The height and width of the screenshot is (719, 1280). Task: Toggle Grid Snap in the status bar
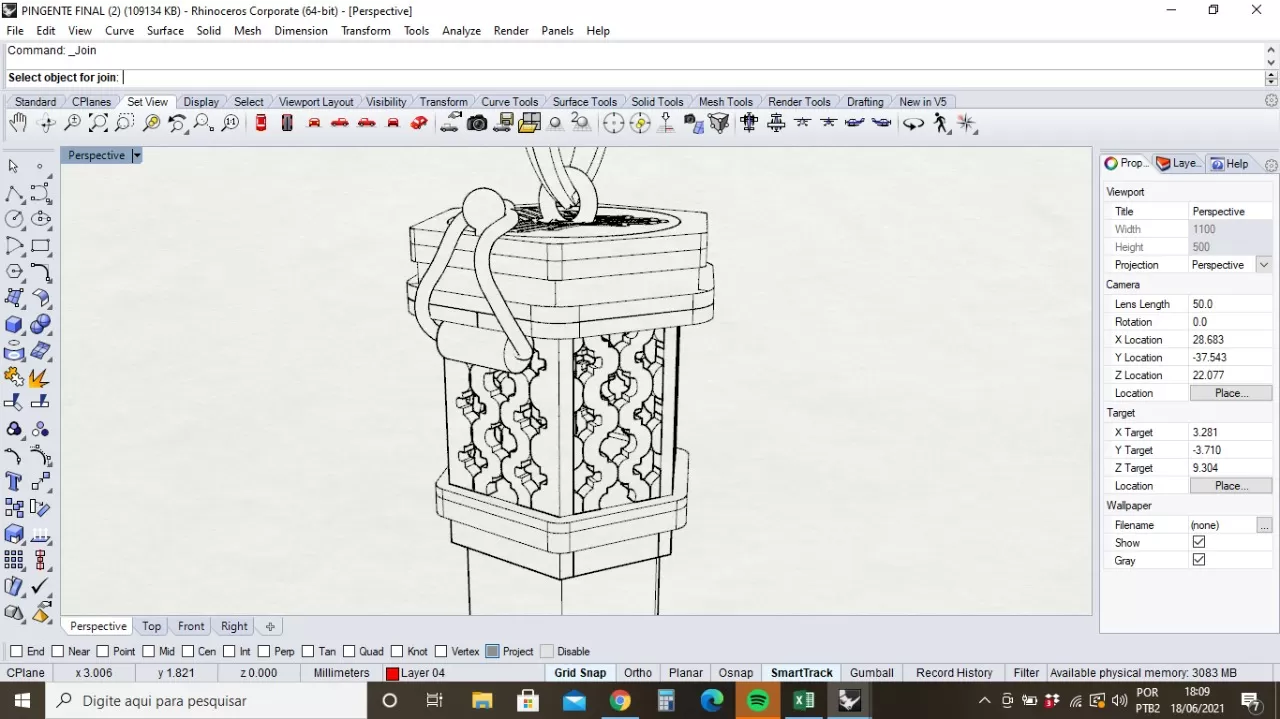tap(580, 673)
